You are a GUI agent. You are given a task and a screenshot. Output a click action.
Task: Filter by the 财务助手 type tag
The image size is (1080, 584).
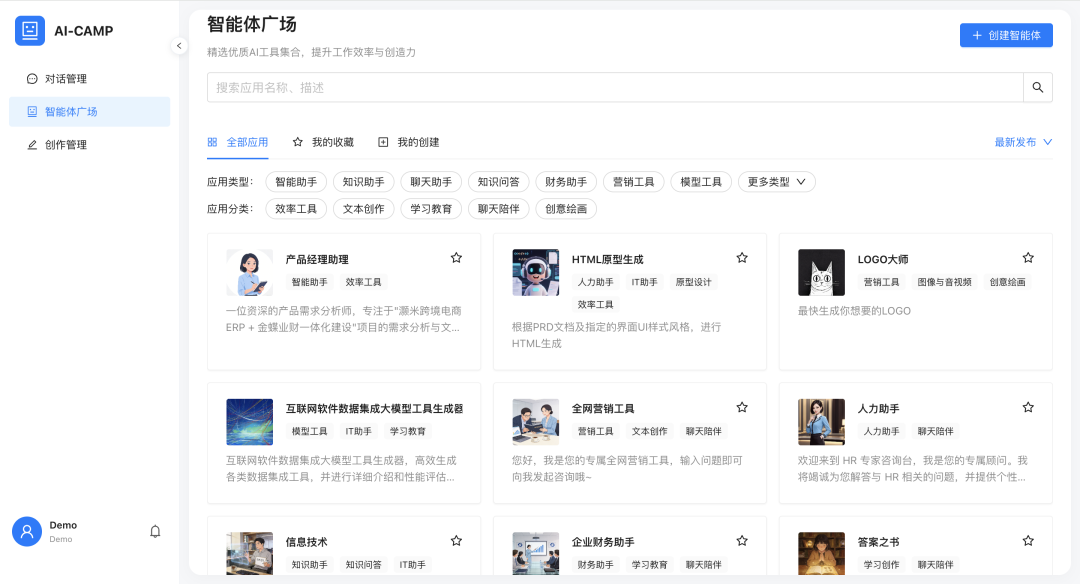click(566, 182)
